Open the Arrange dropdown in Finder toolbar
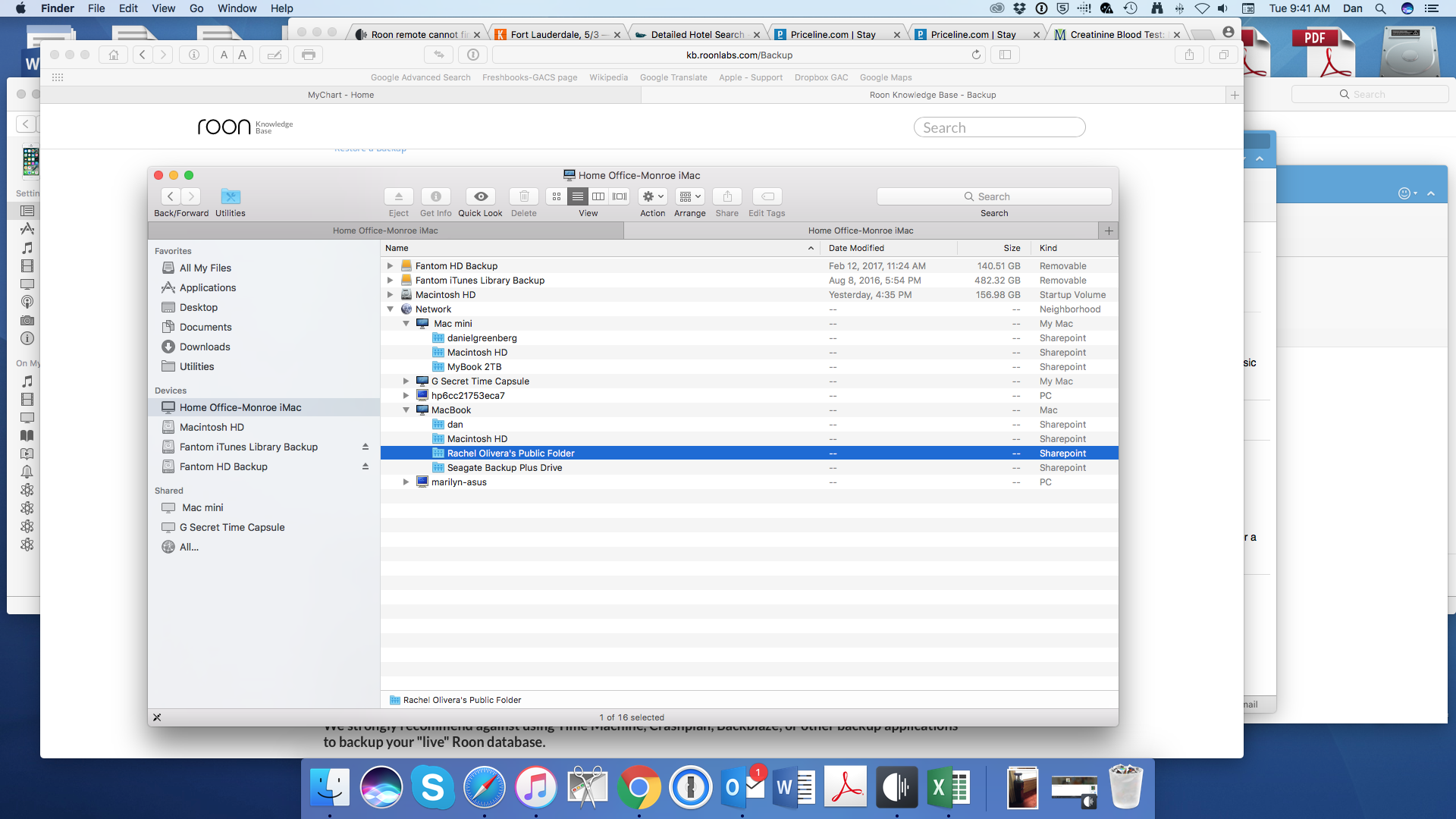 coord(690,196)
